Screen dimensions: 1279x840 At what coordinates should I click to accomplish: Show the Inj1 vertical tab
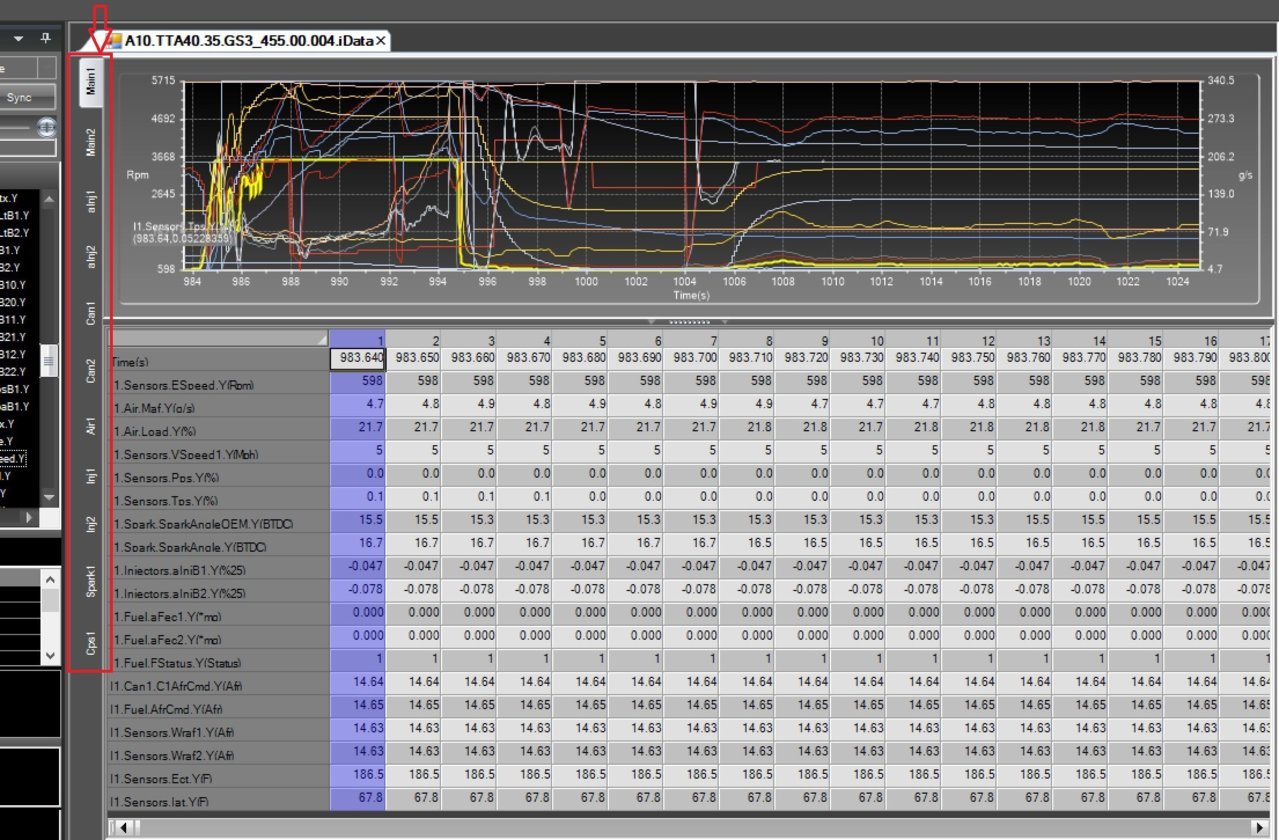91,475
